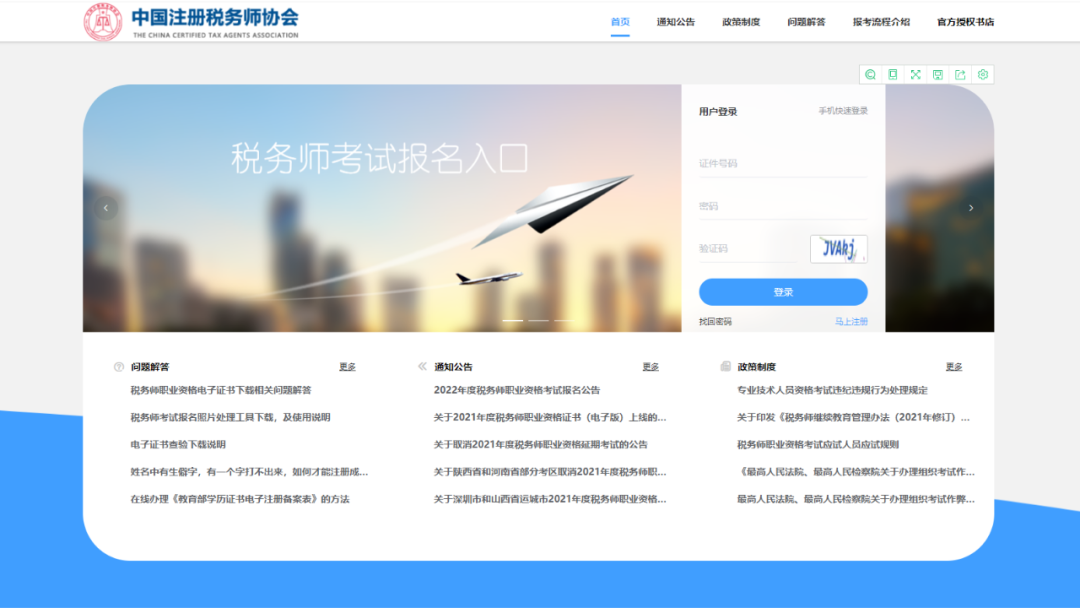The width and height of the screenshot is (1080, 608).
Task: Click 税务师考试报名入口 banner title
Action: coord(380,158)
